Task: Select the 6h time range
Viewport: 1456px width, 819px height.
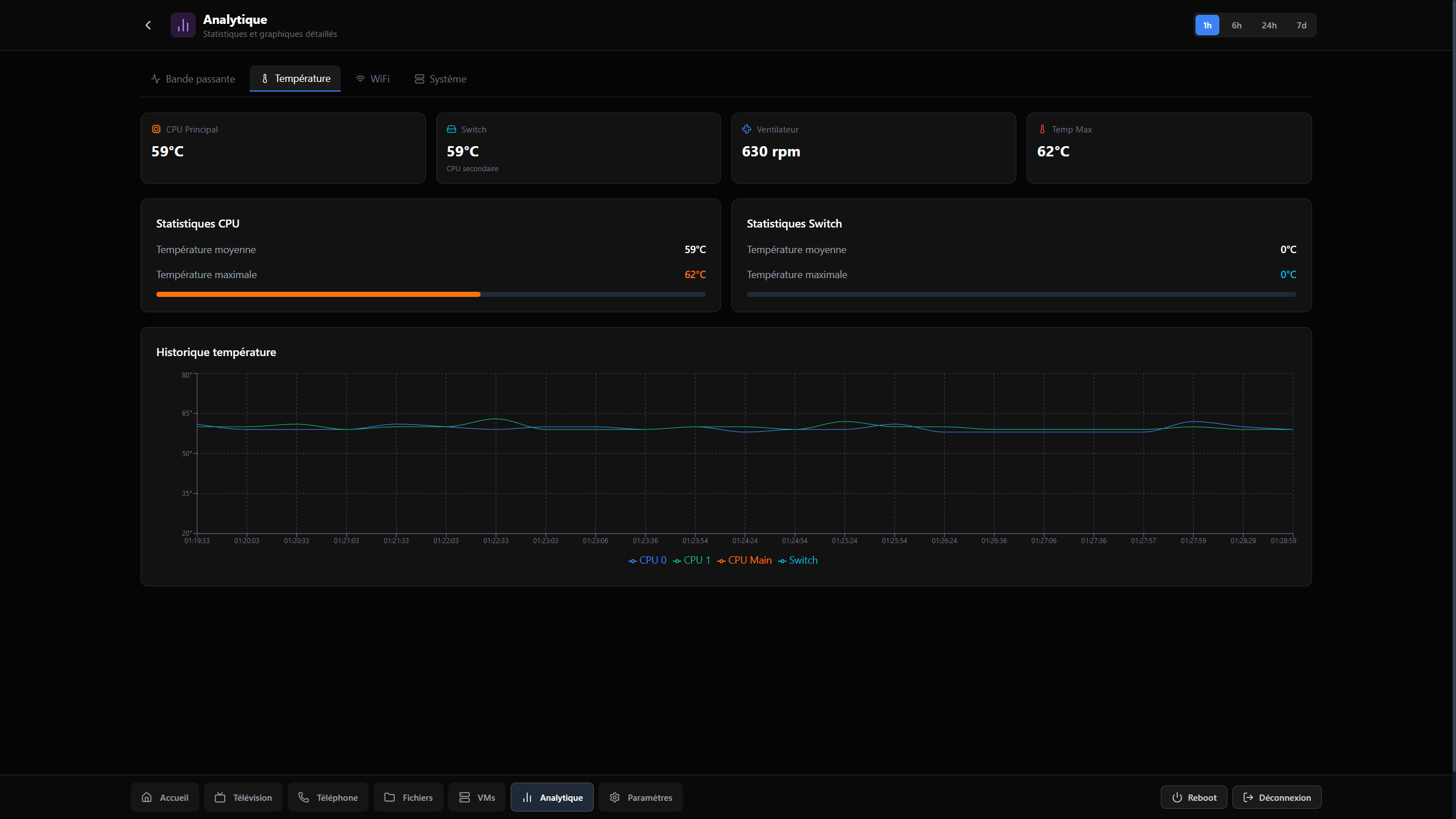Action: [x=1236, y=25]
